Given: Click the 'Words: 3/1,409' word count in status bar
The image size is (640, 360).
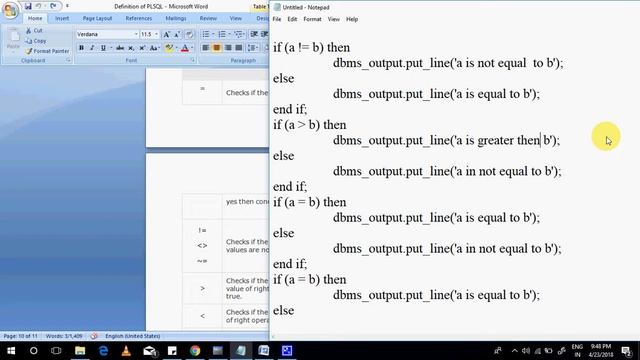Looking at the screenshot, I should point(64,336).
